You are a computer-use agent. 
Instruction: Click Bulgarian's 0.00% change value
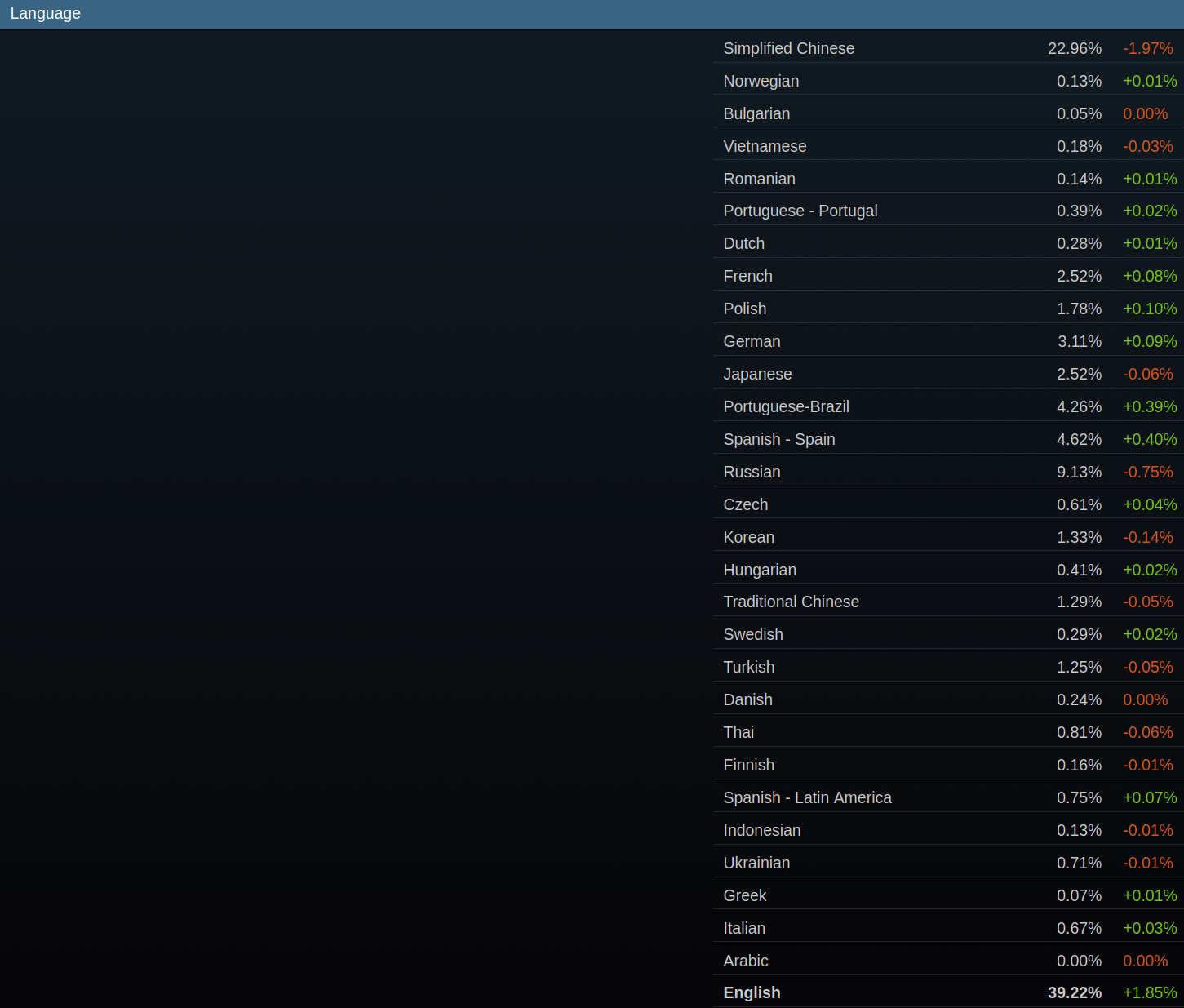tap(1146, 113)
